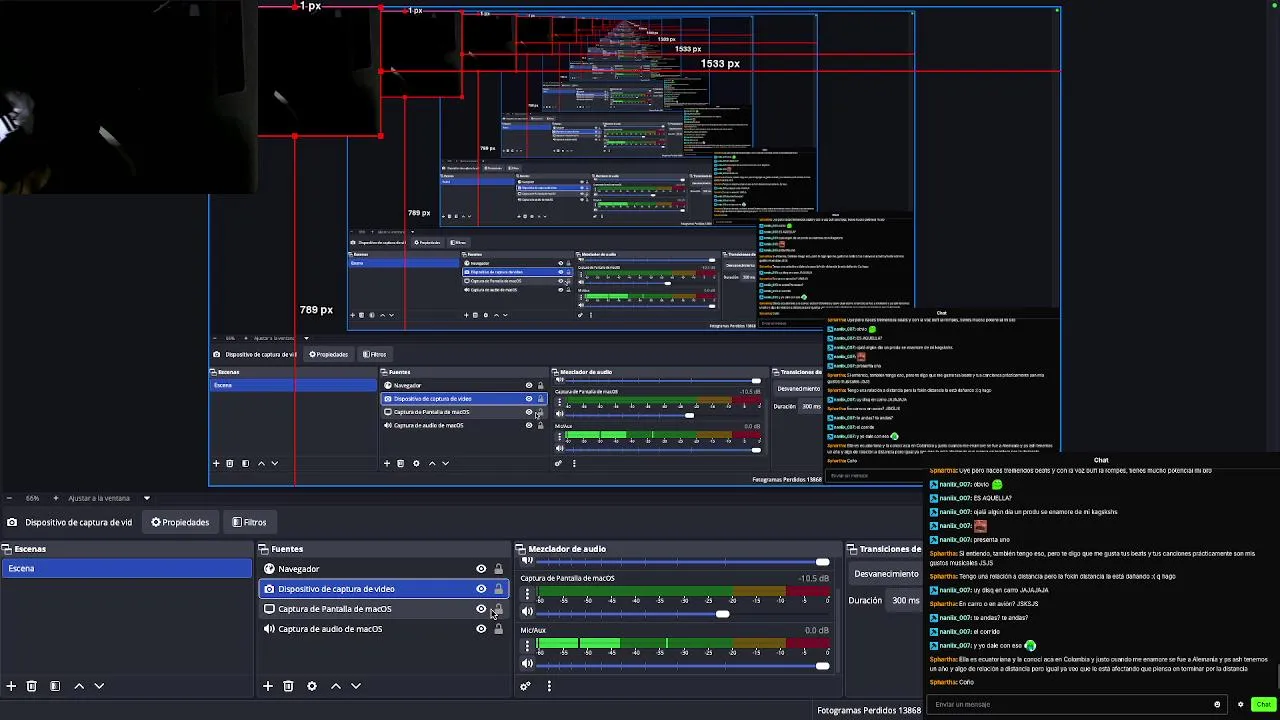Open options menu for Mic/Aux channel
The image size is (1280, 720).
point(527,646)
